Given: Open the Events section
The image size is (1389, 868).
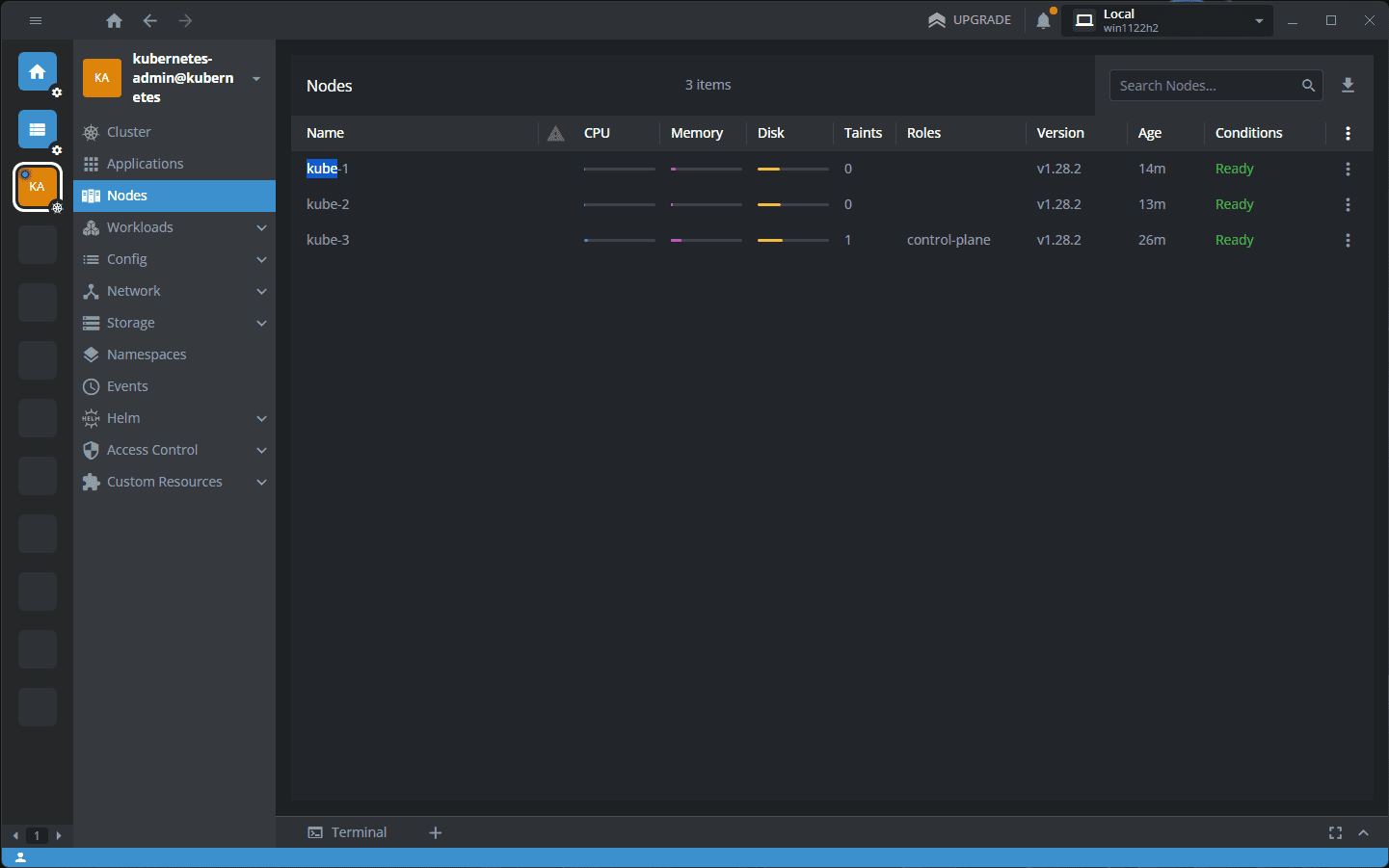Looking at the screenshot, I should pos(126,385).
